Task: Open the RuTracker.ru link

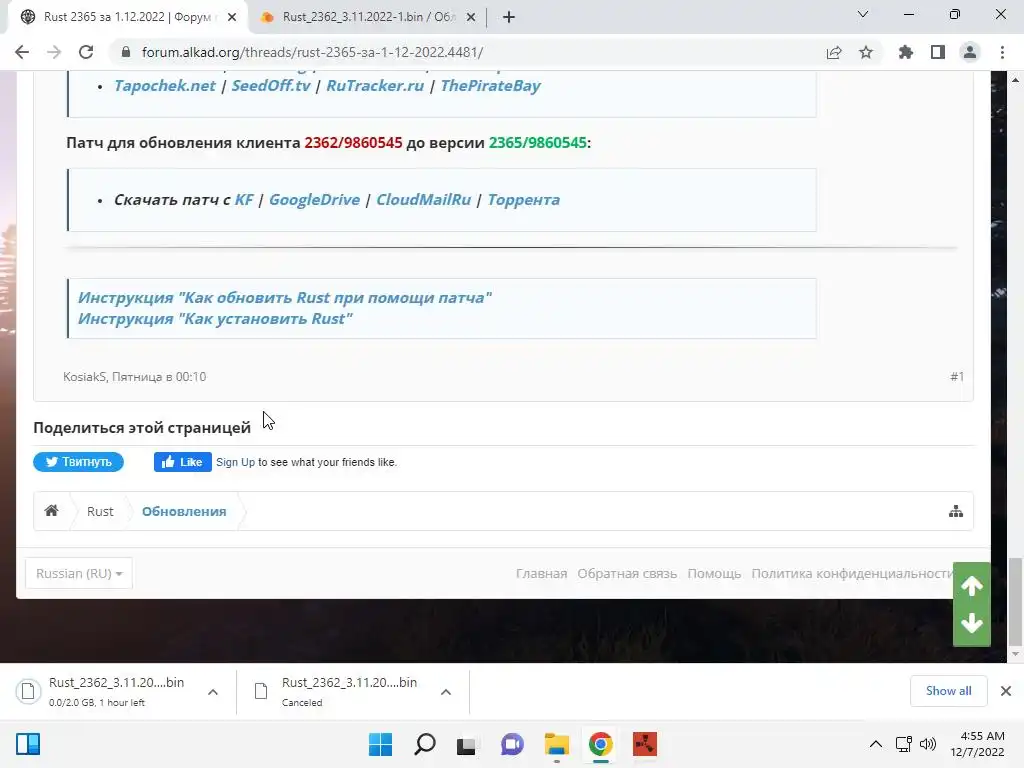Action: point(375,86)
